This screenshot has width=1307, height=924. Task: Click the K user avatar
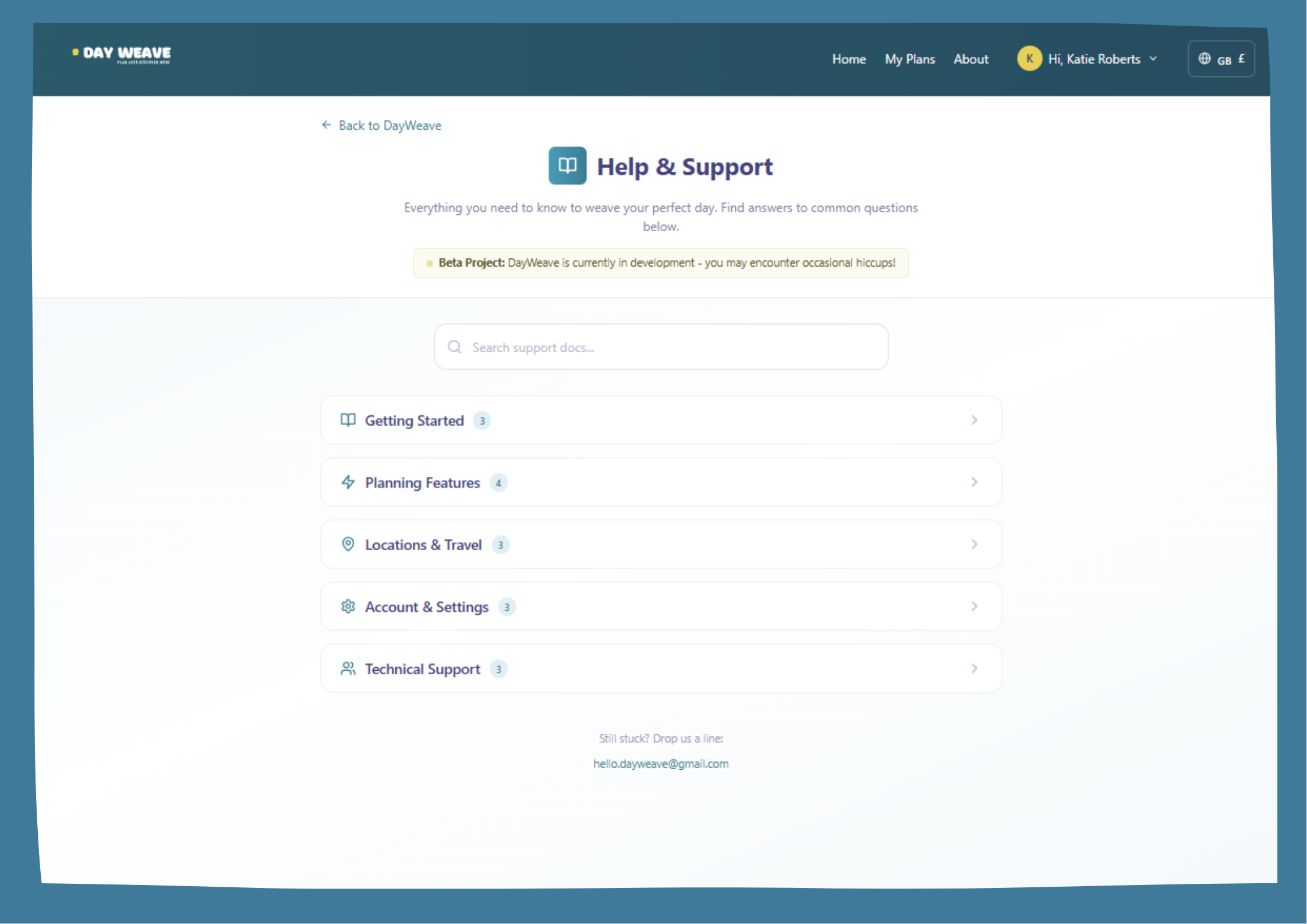1029,59
